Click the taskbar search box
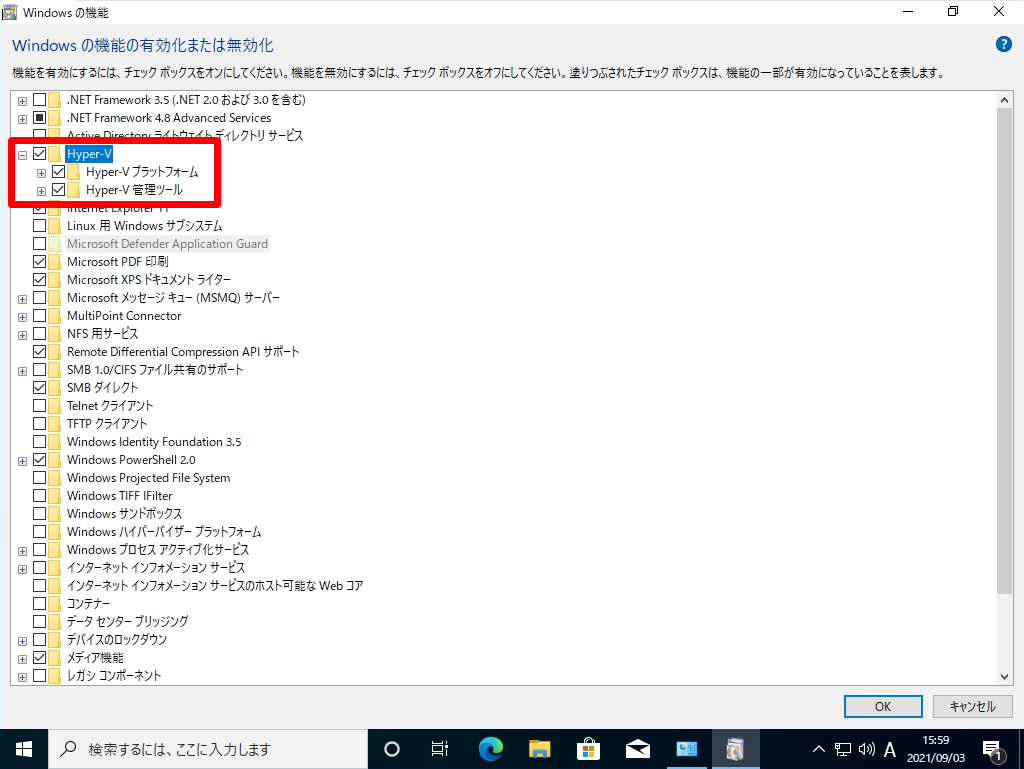The image size is (1024, 769). coord(208,749)
